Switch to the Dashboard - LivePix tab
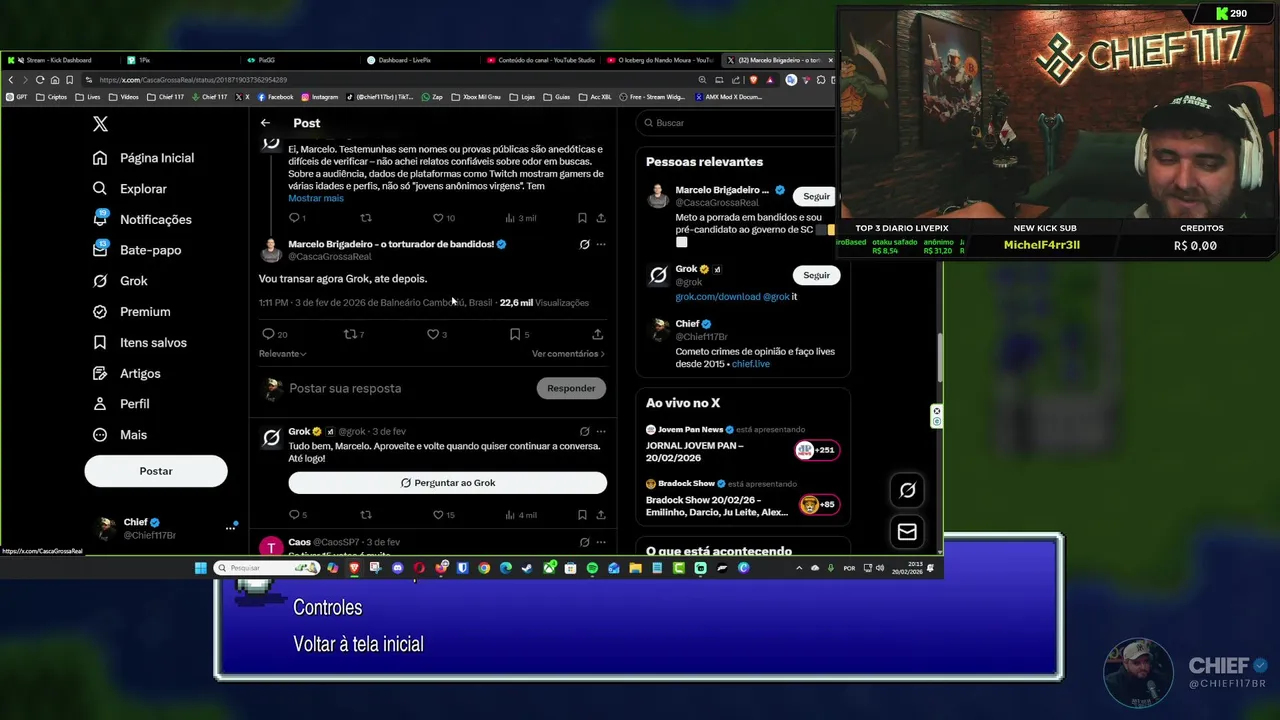Viewport: 1280px width, 720px height. click(x=405, y=60)
